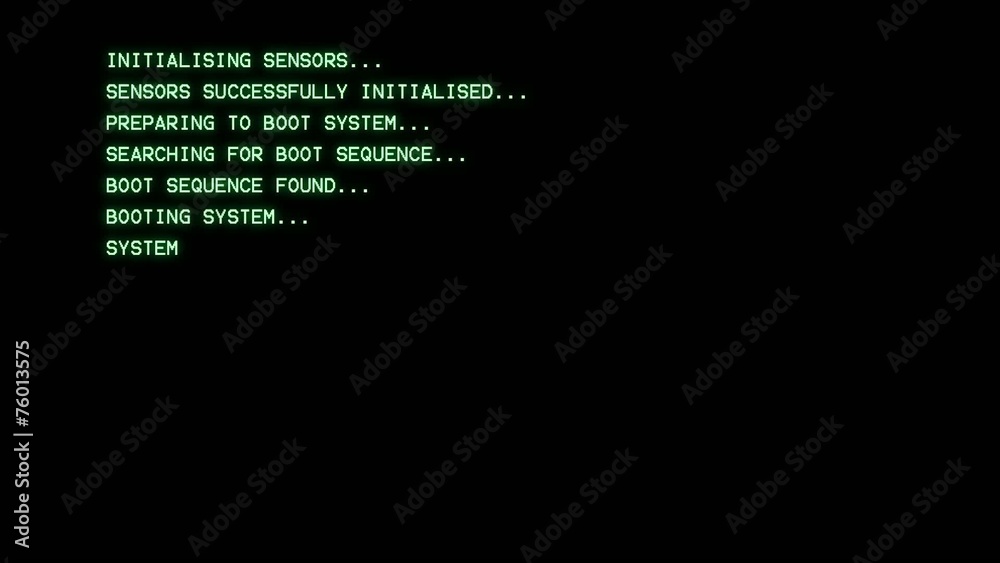Click the word 'BOOTING' in the sixth line

[x=148, y=217]
